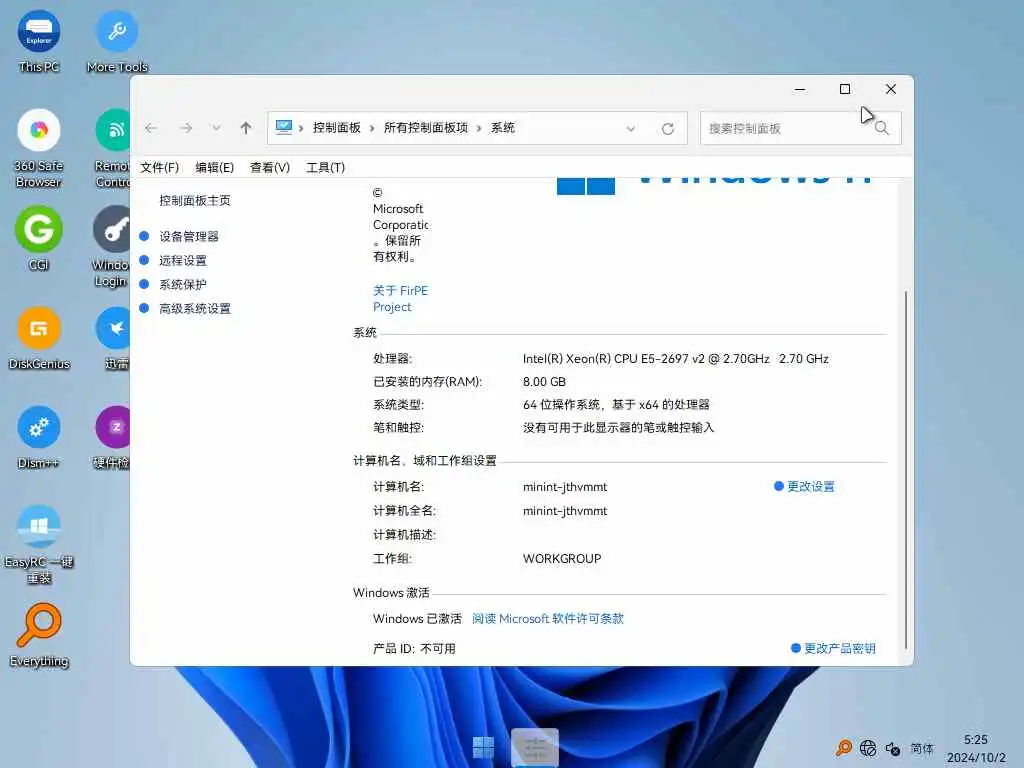Click the Forward arrow in the window
Viewport: 1024px width, 768px height.
(186, 128)
